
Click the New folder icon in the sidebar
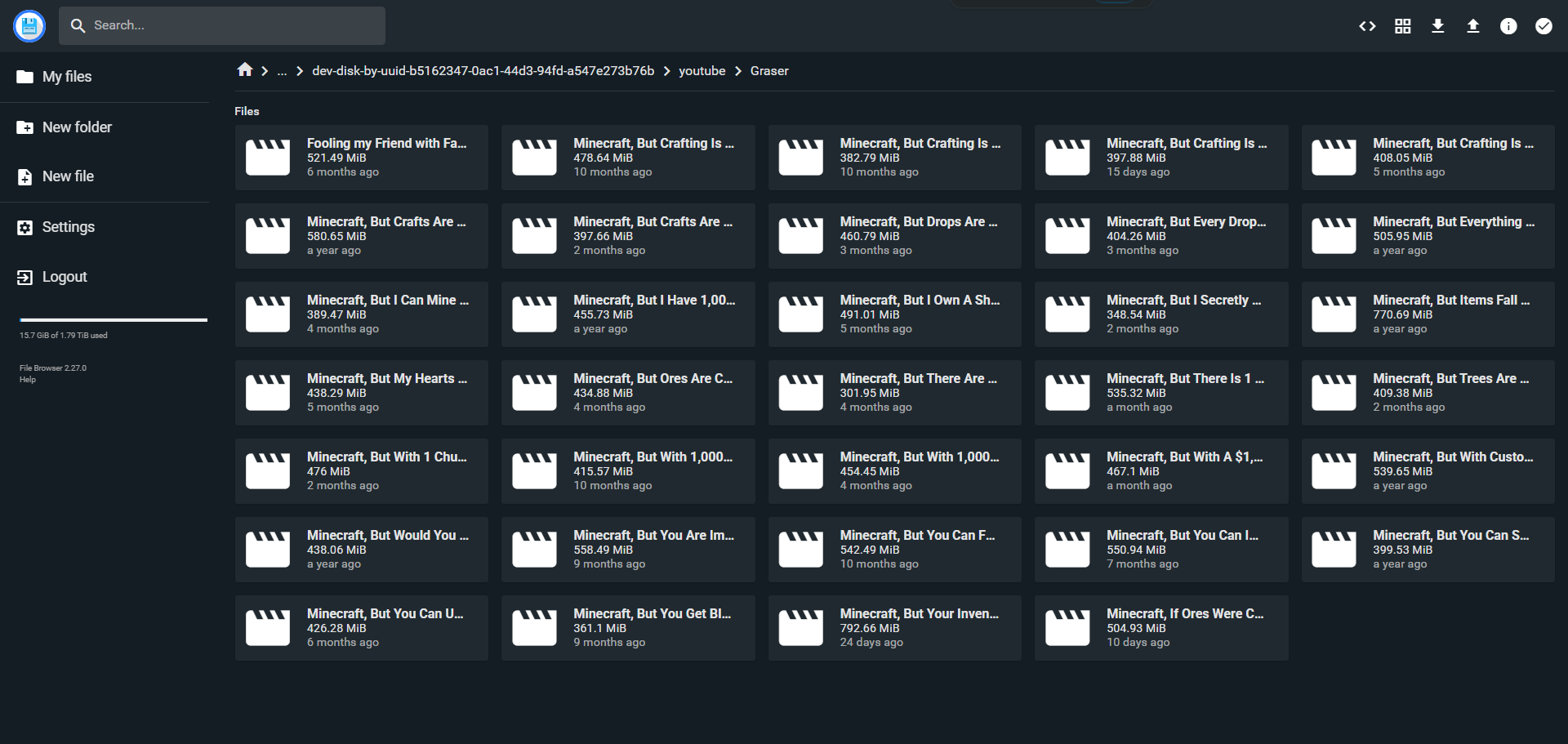coord(23,127)
